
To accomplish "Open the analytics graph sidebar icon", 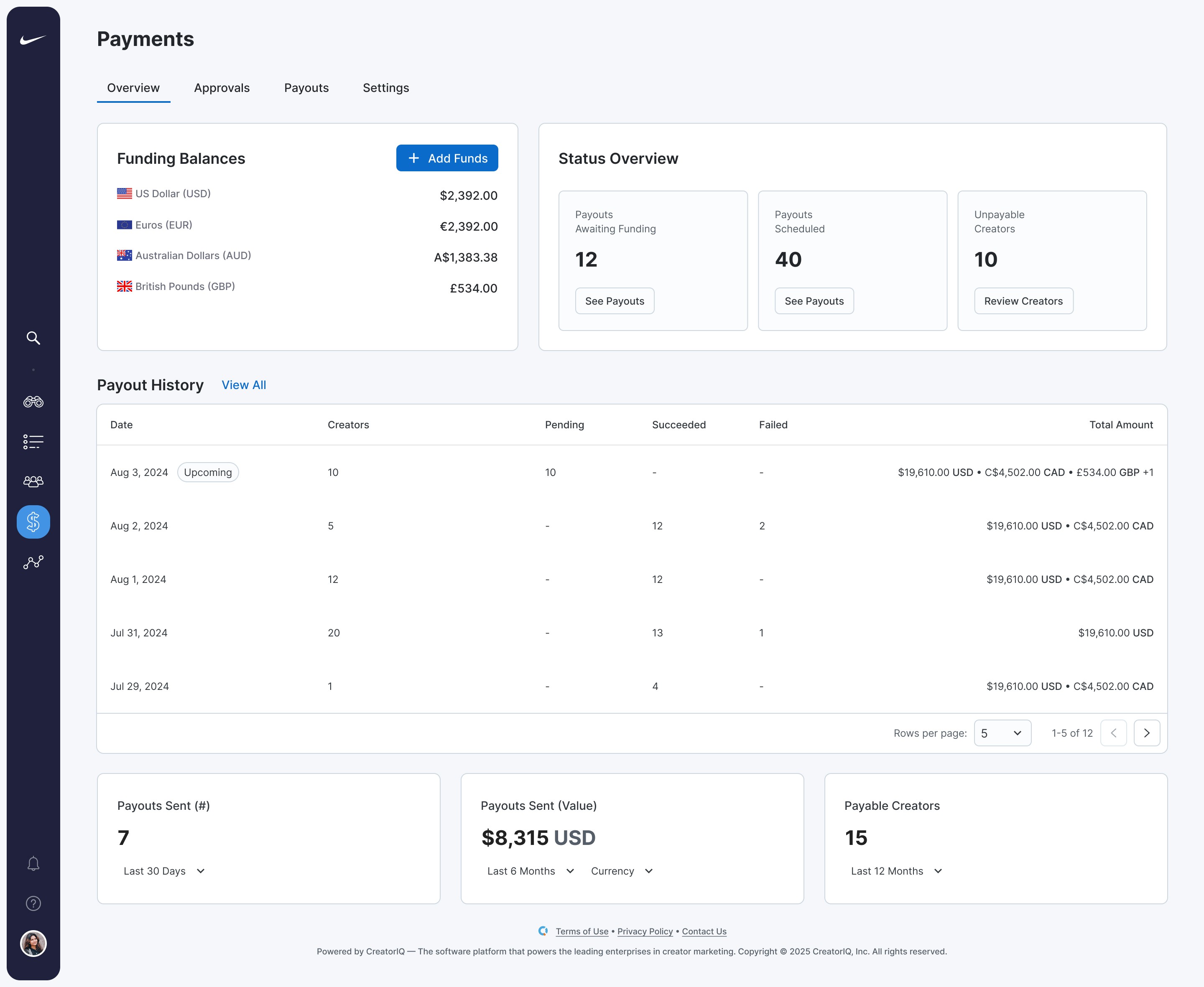I will point(33,562).
